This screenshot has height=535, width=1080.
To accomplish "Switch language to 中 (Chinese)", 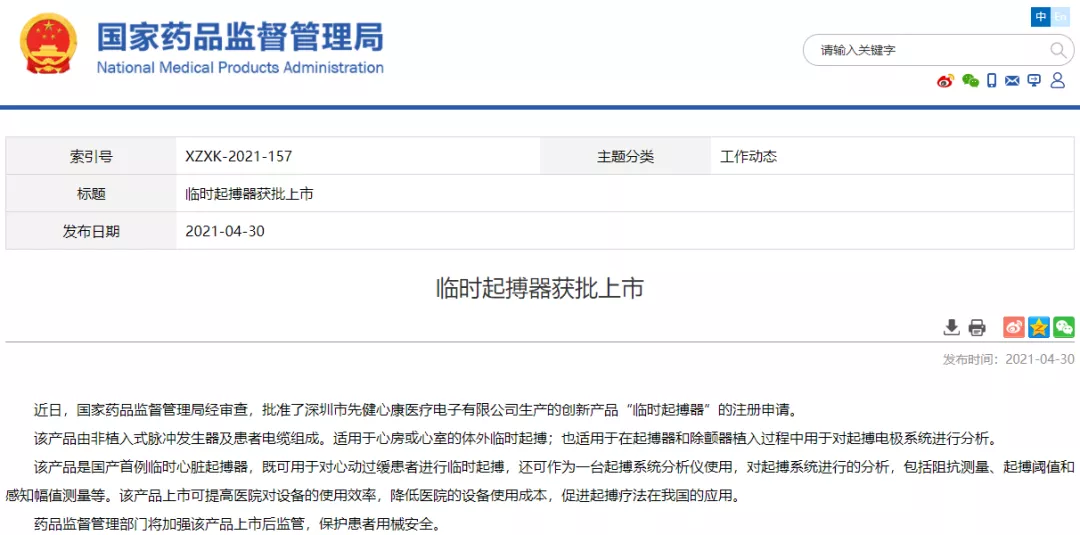I will point(1039,17).
